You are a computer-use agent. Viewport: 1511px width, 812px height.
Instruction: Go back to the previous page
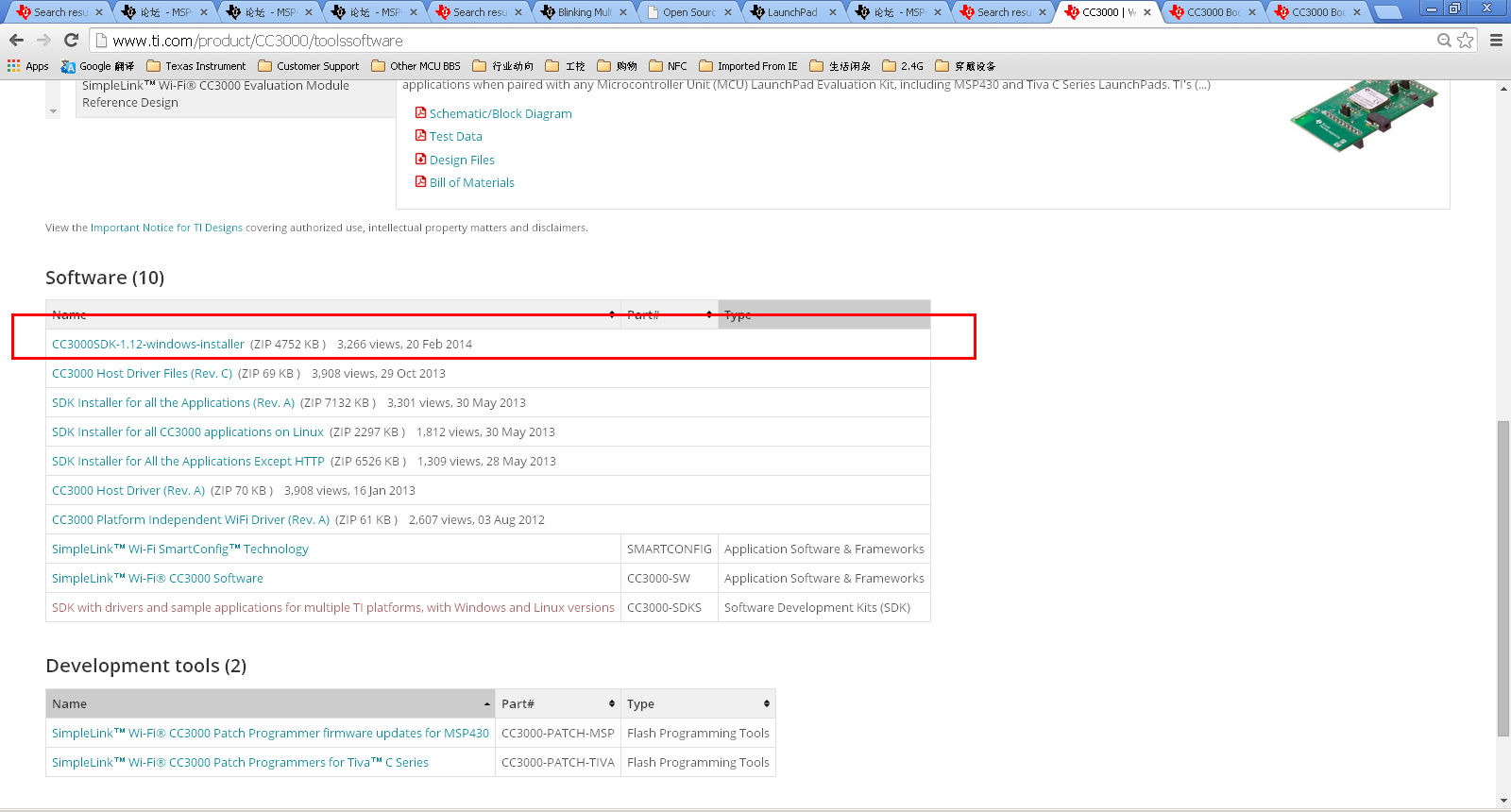click(x=16, y=41)
